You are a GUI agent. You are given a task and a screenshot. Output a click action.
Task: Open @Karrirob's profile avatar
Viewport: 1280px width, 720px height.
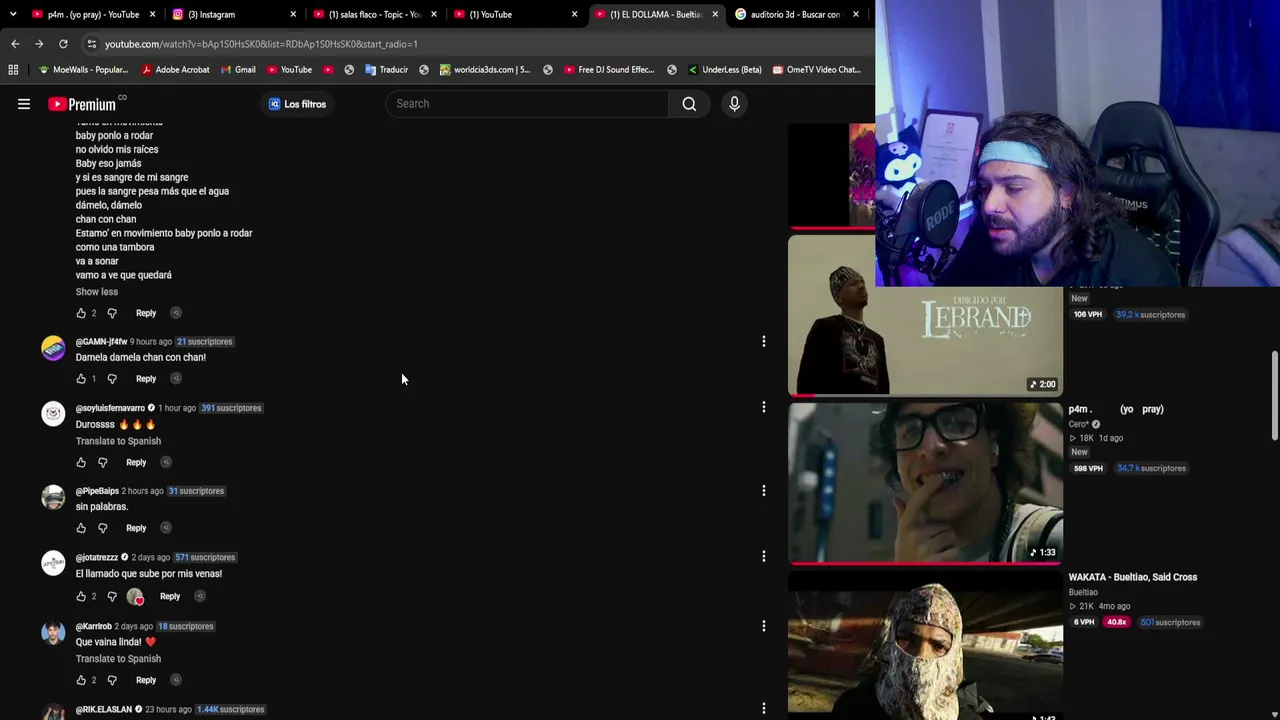53,632
